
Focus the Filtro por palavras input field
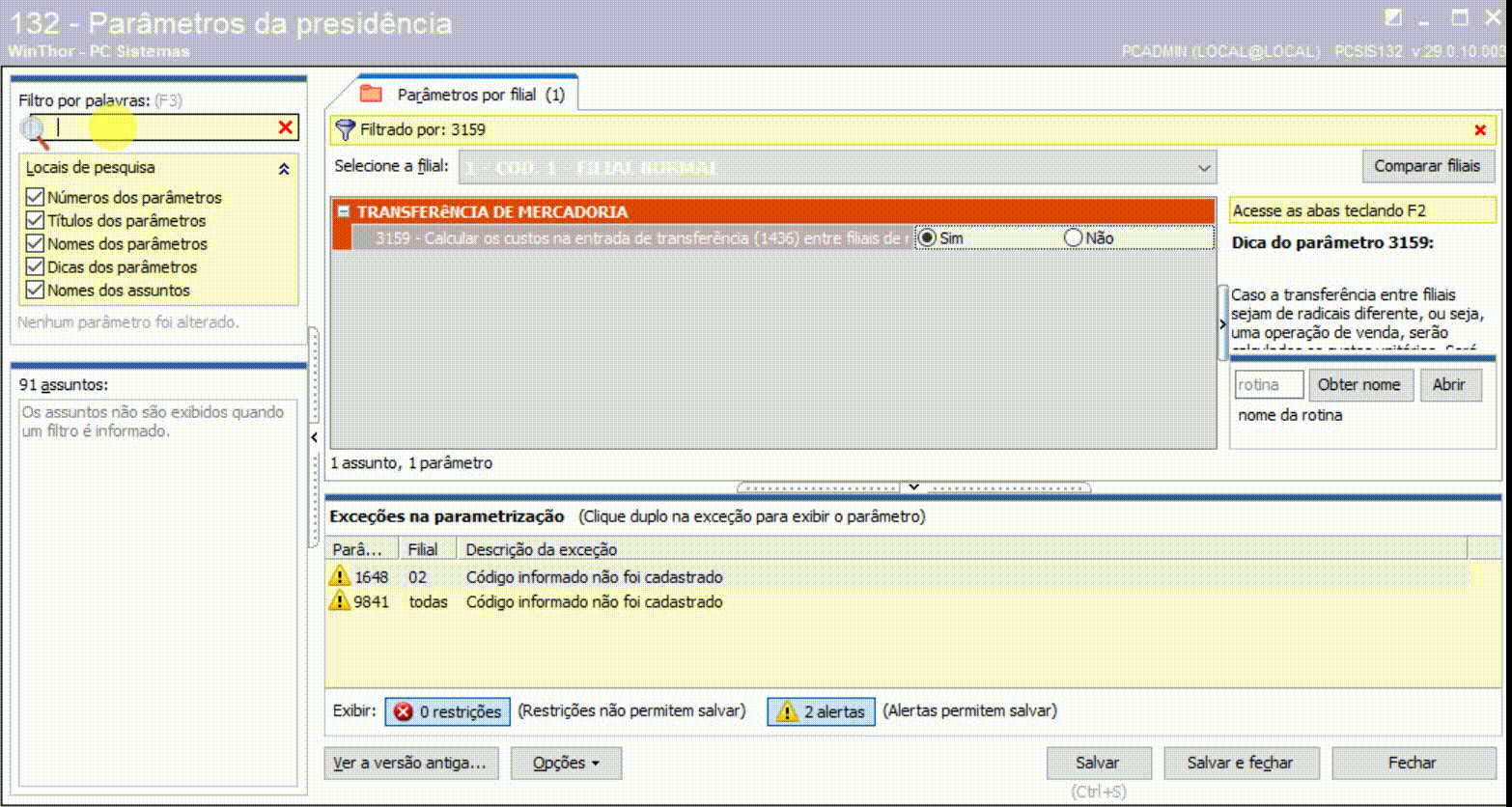click(x=164, y=127)
